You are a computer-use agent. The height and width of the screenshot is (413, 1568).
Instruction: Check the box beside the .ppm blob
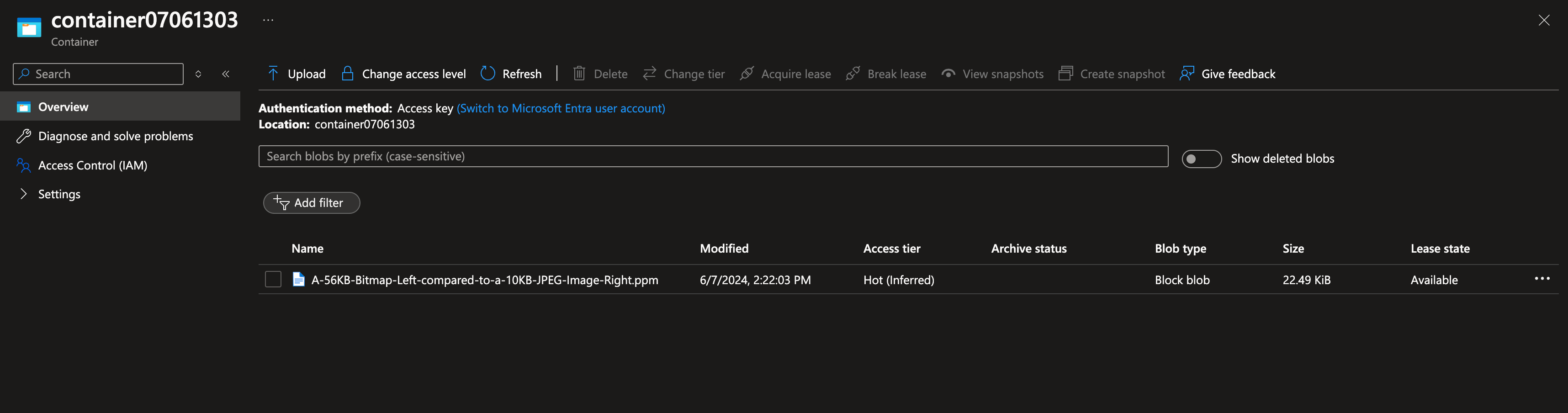tap(273, 279)
